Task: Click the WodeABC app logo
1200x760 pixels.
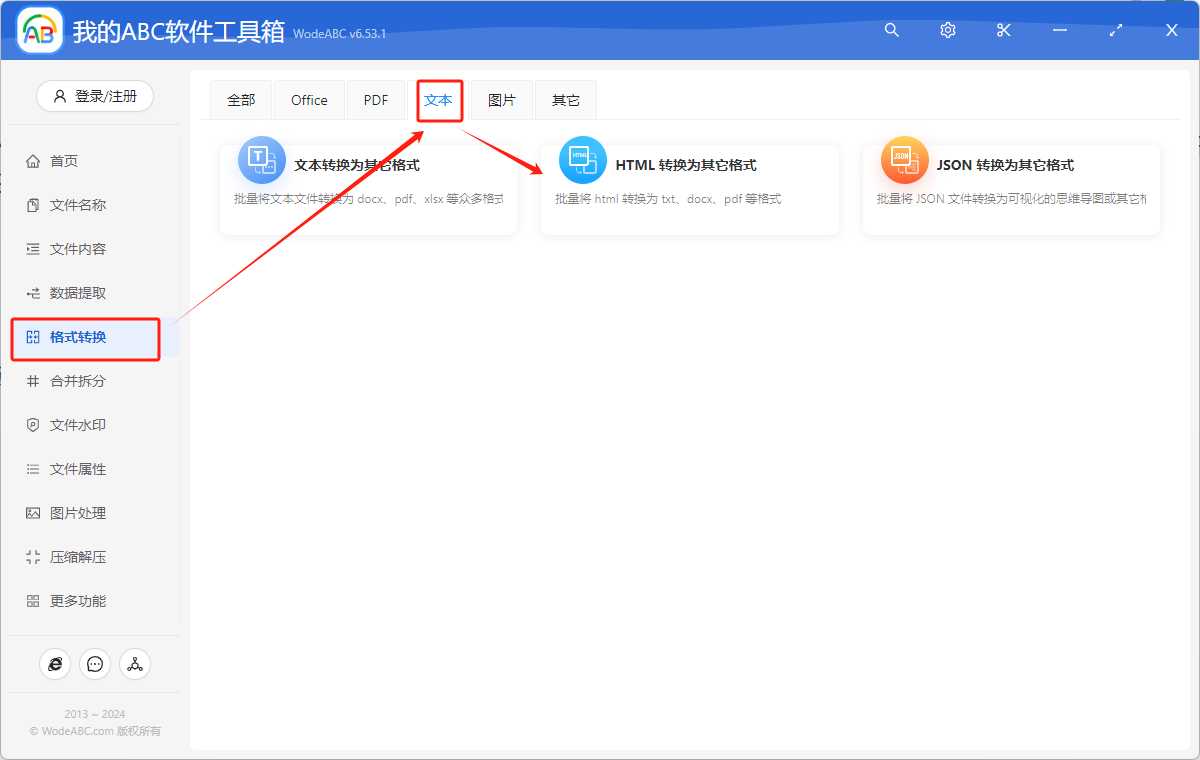Action: coord(40,30)
